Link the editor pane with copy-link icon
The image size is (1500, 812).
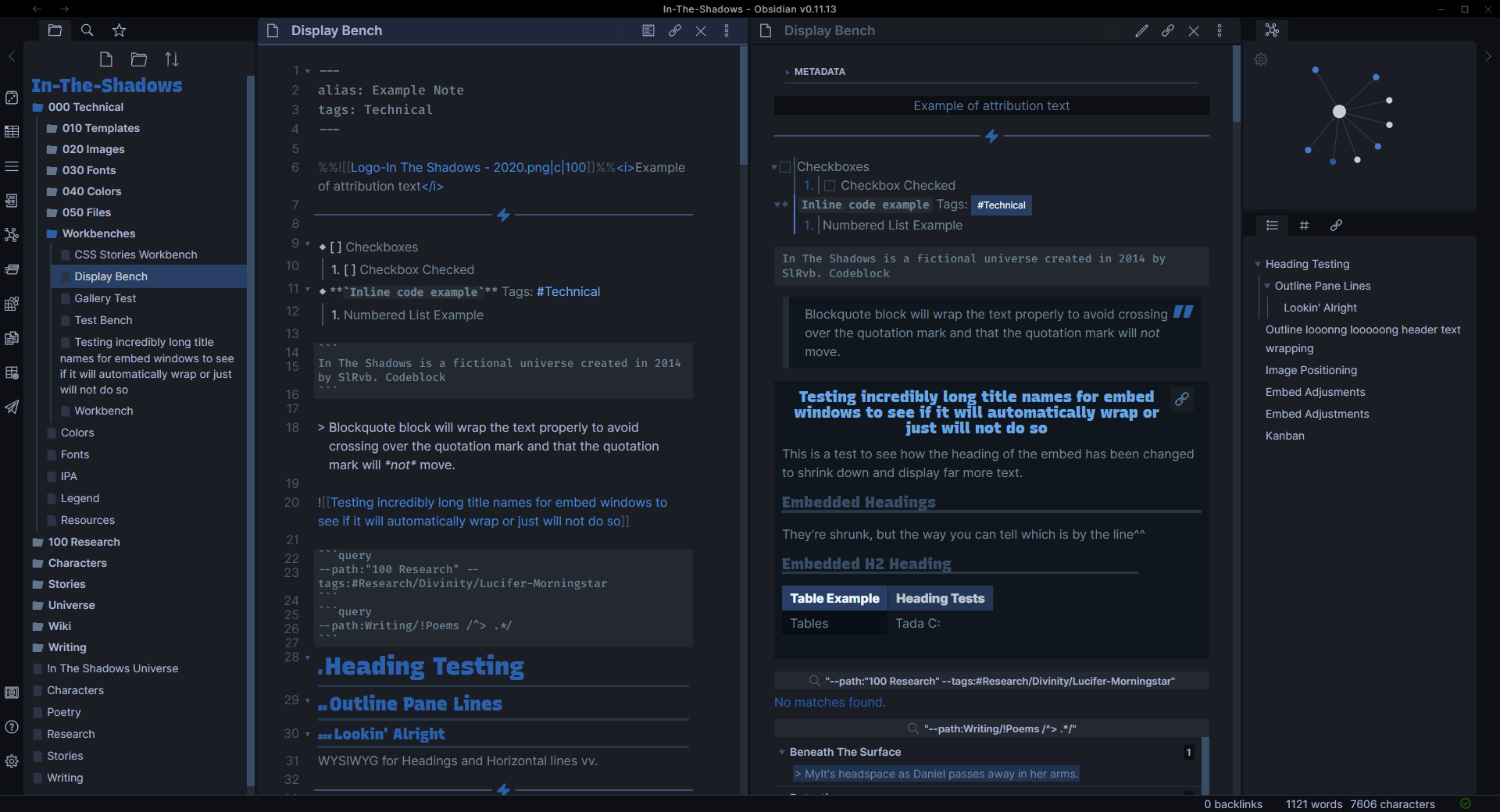(x=675, y=30)
